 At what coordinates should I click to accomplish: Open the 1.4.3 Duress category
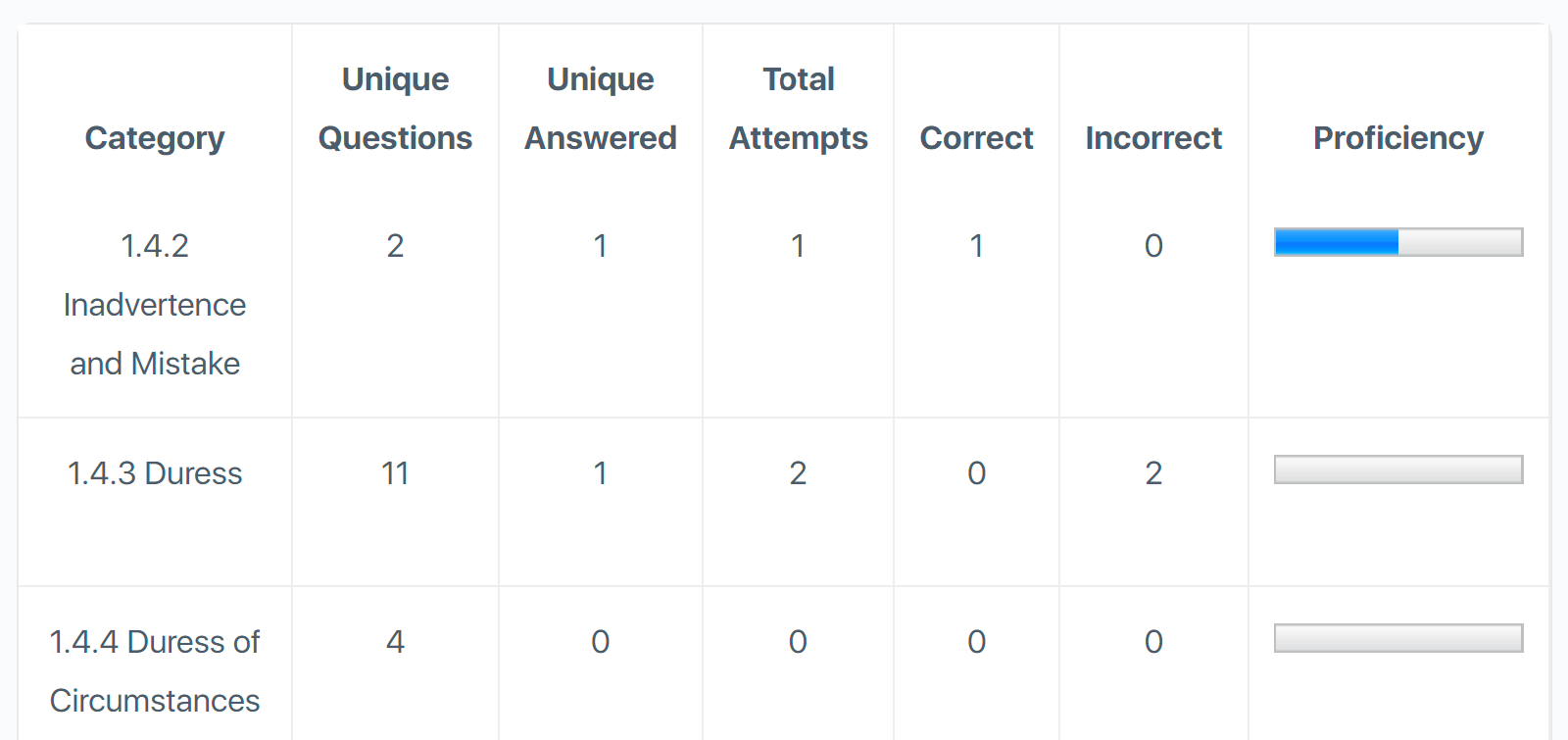(155, 473)
